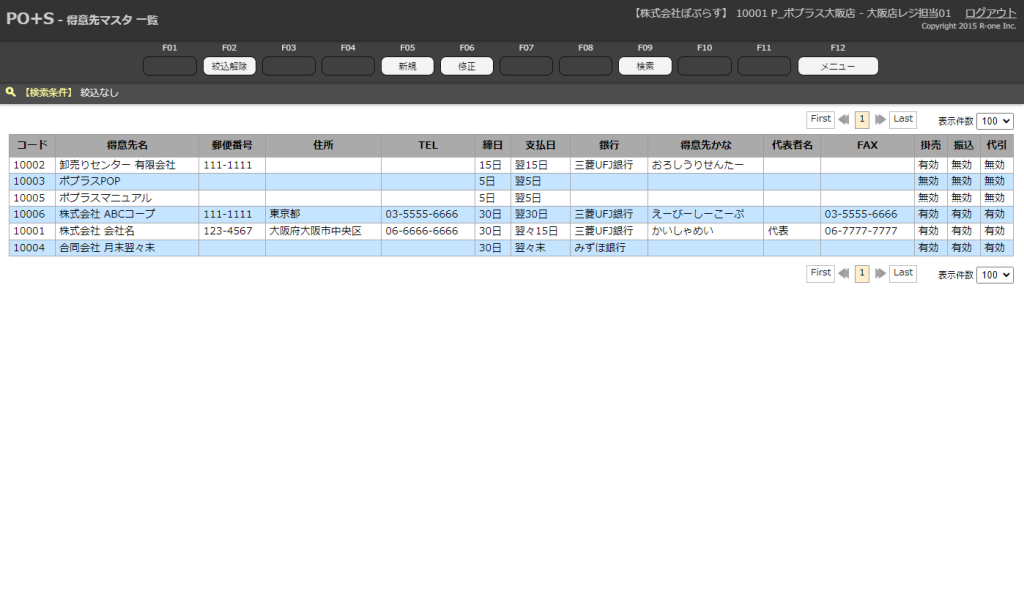Open the bottom 表示件数 dropdown

point(994,275)
